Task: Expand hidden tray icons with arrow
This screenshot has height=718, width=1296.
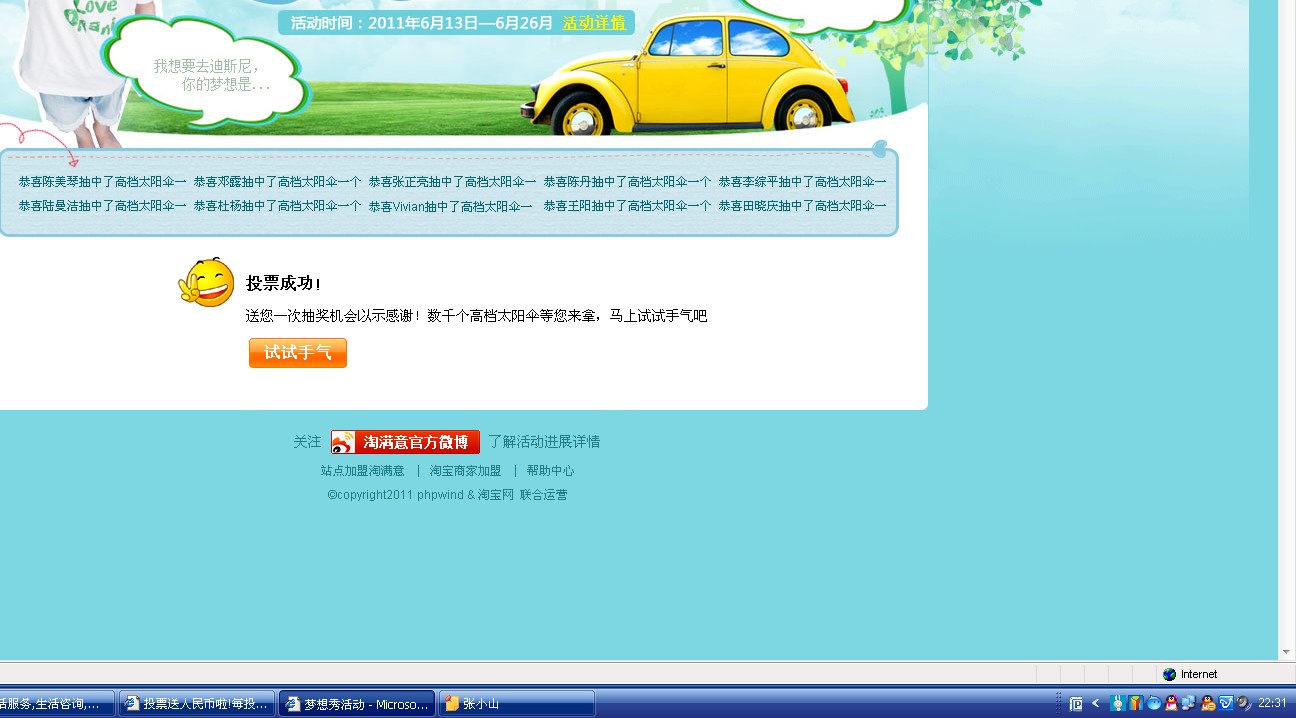Action: tap(1095, 703)
